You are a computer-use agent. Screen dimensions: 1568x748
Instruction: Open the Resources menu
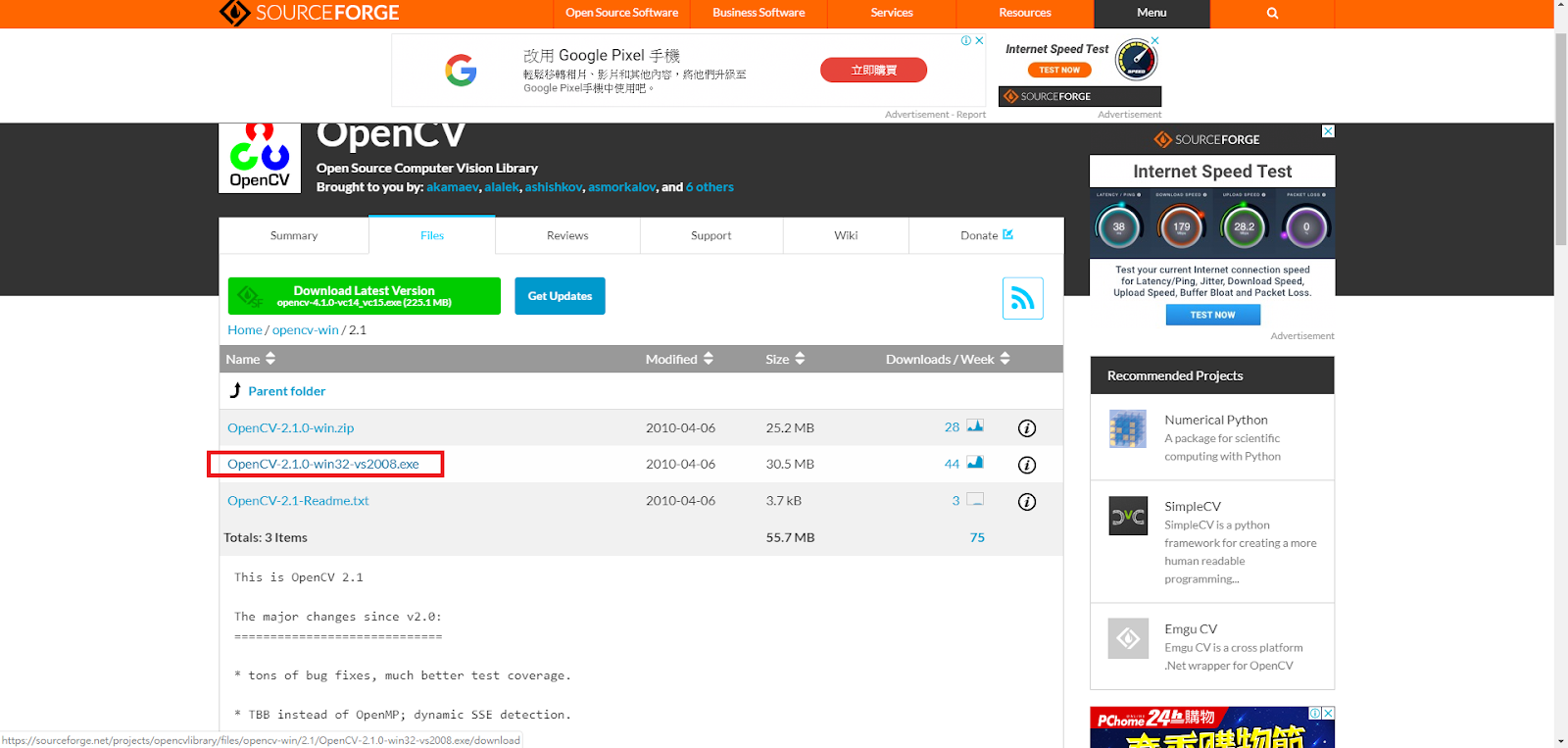coord(1025,13)
